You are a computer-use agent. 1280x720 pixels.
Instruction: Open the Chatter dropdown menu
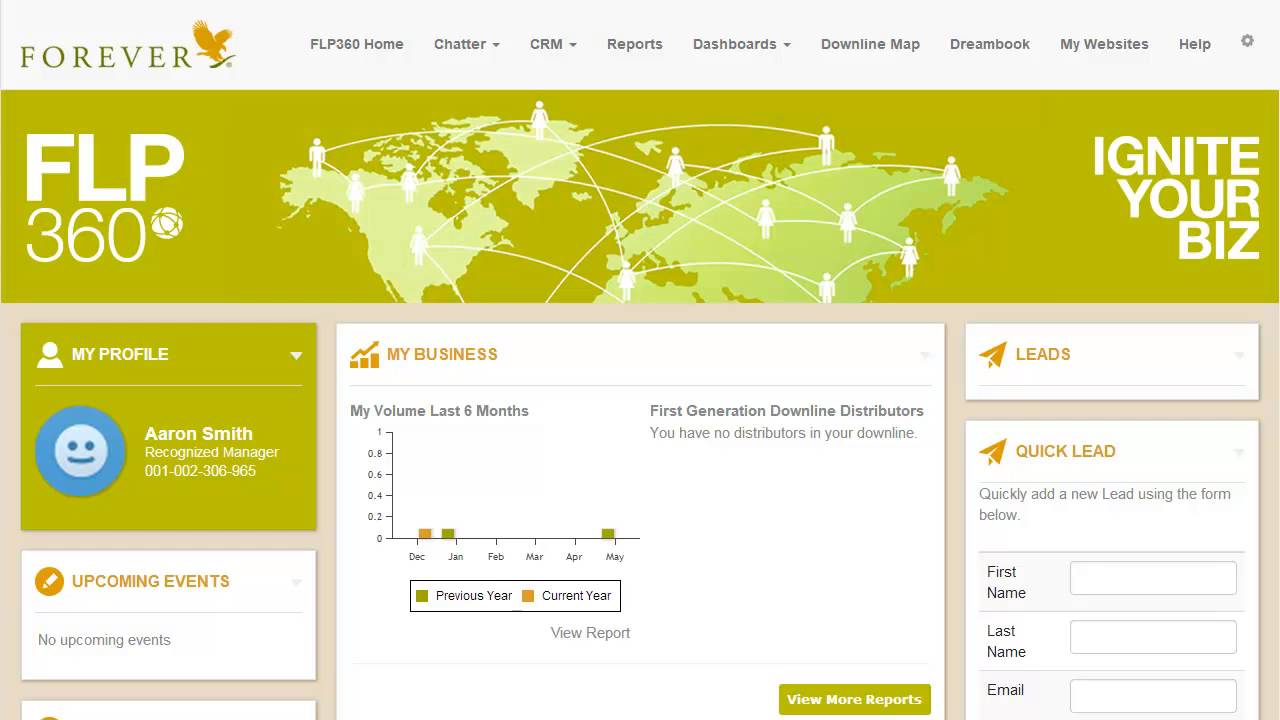click(x=467, y=44)
